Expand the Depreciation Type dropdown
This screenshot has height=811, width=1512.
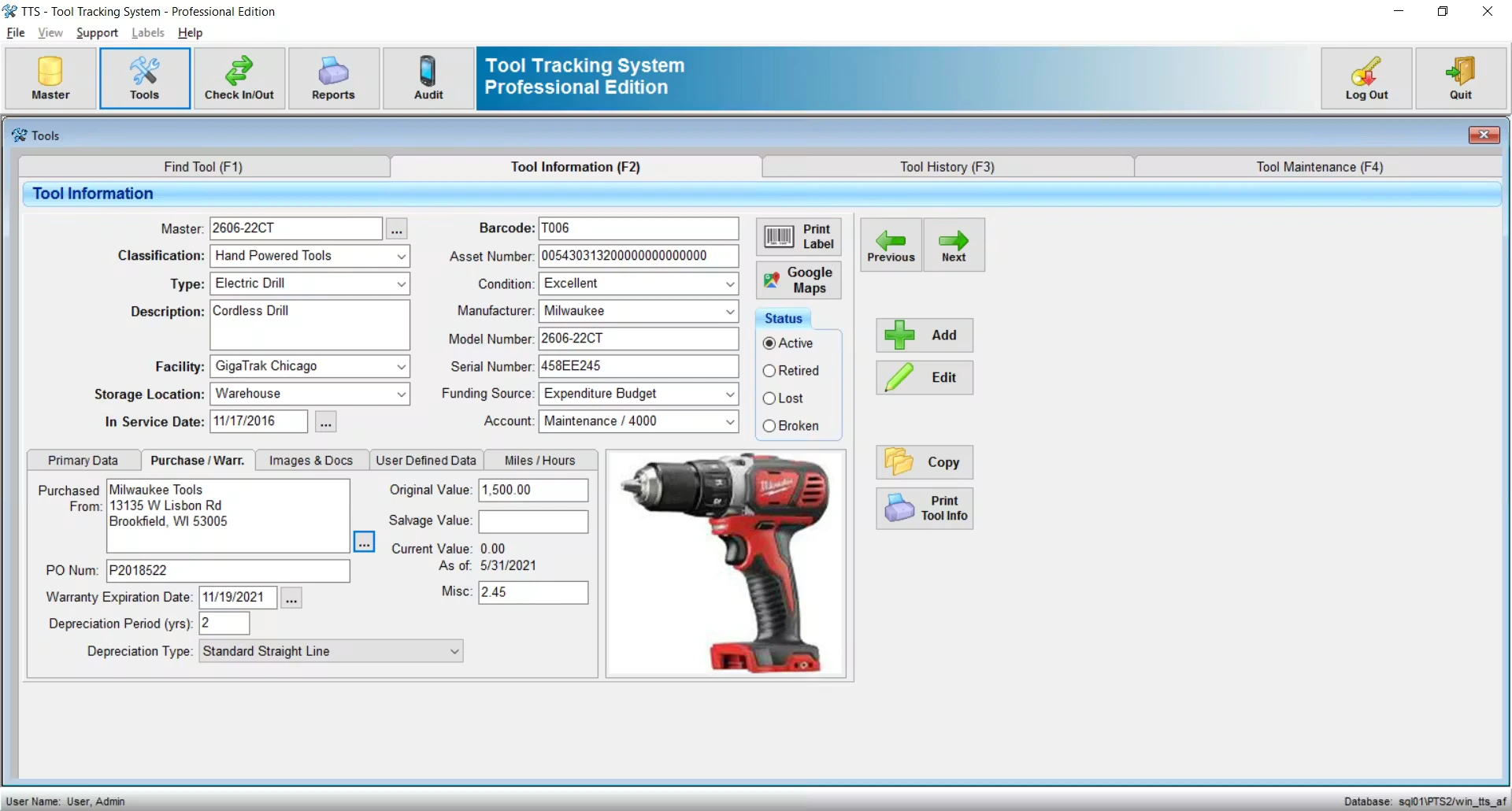point(454,651)
